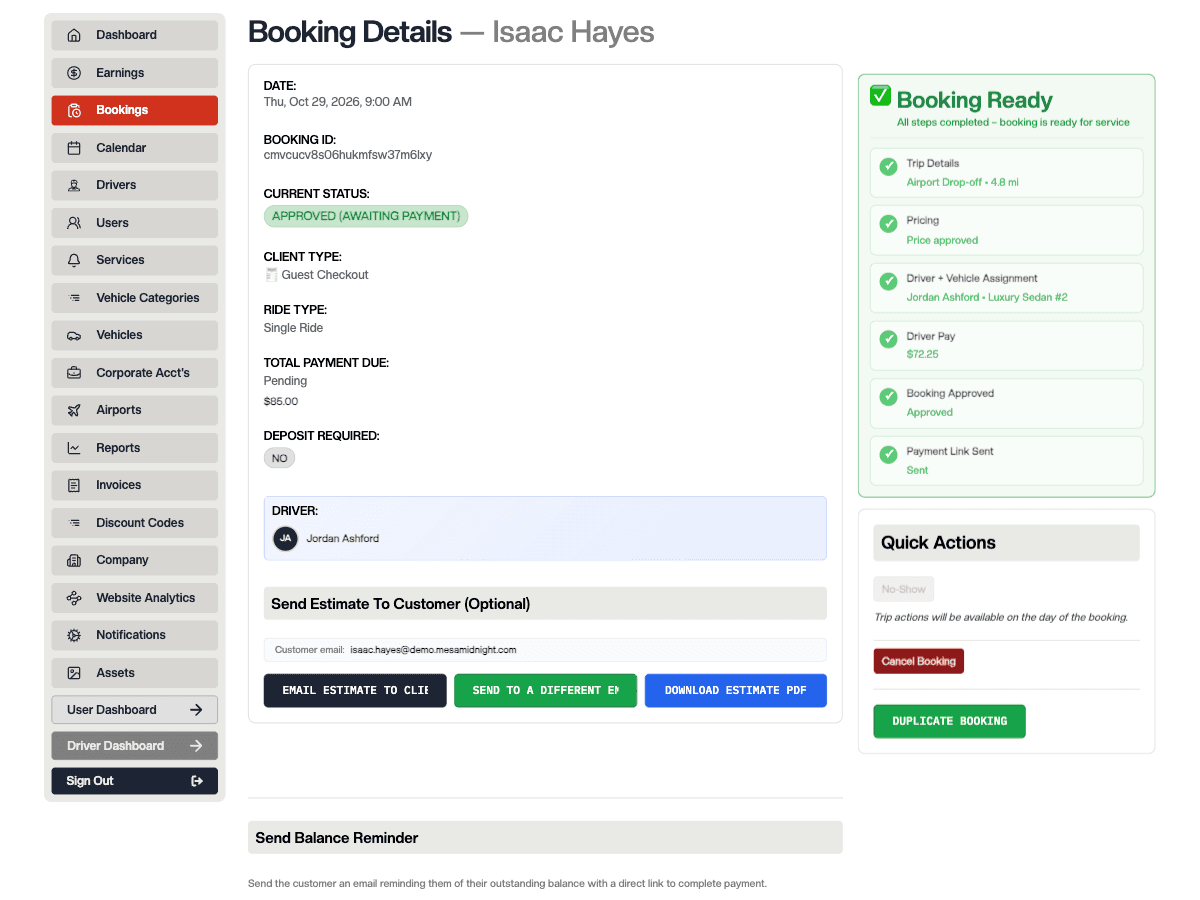The image size is (1200, 900).
Task: Open the Reports section
Action: (x=135, y=448)
